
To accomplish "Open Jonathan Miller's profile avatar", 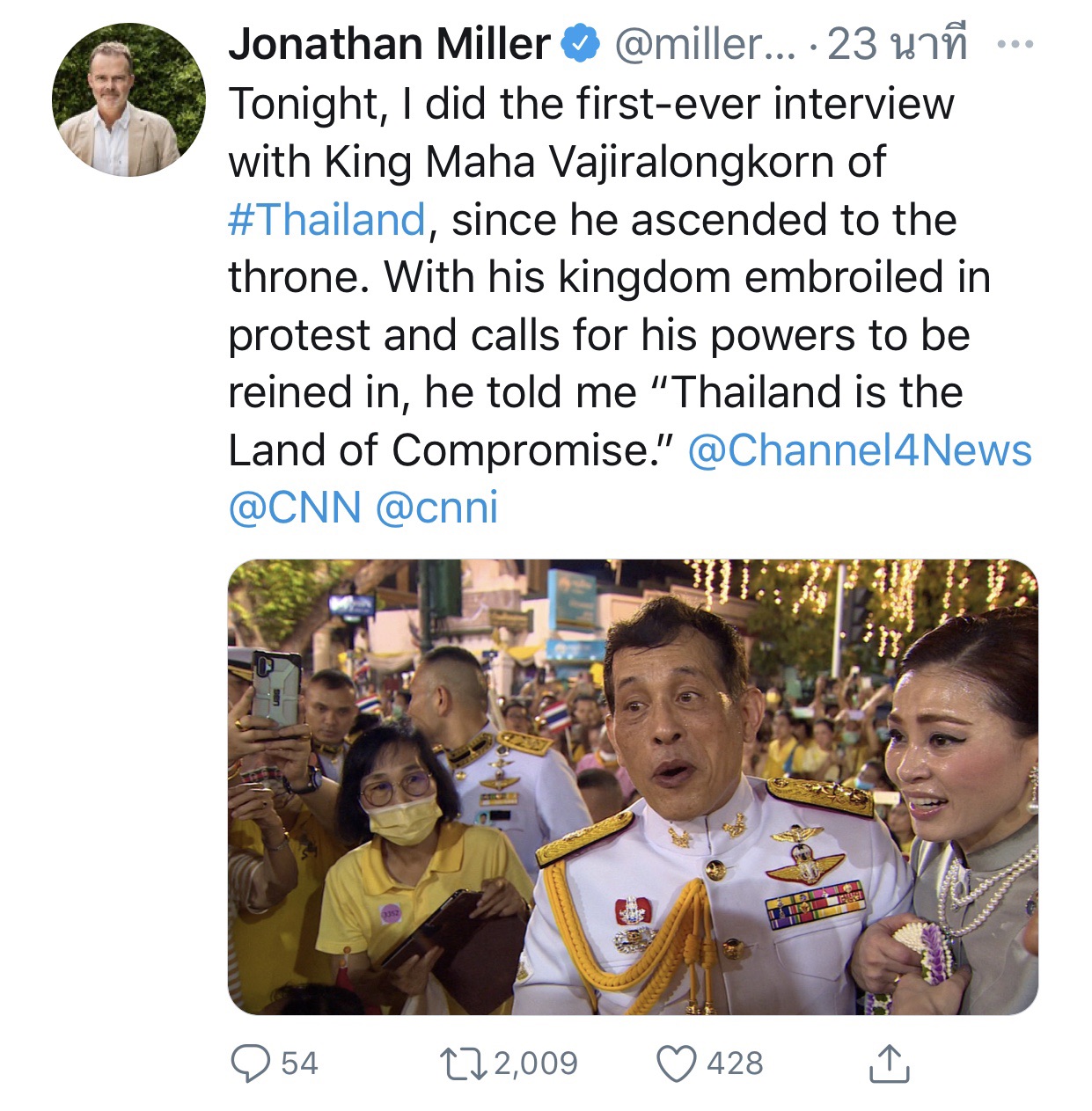I will [x=128, y=100].
